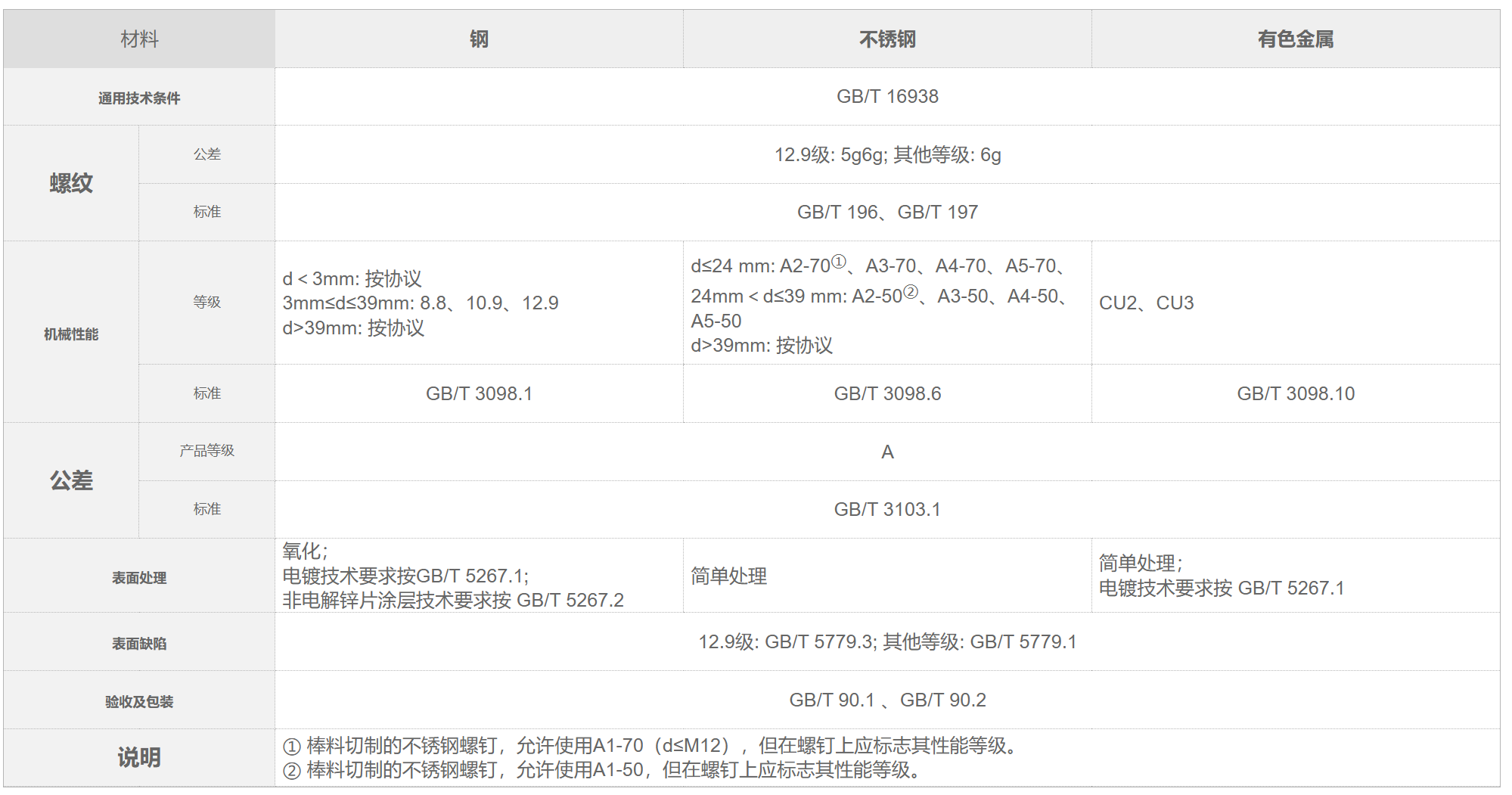Click the GB/T 16938 cell

[x=887, y=97]
